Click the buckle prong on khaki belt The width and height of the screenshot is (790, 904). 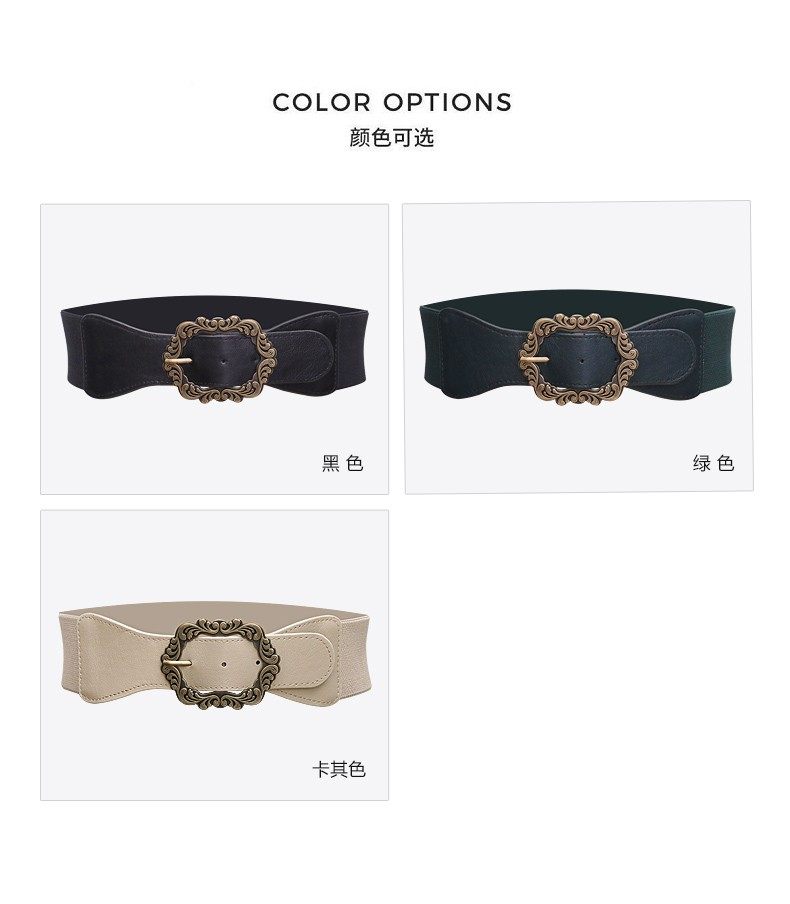point(177,664)
